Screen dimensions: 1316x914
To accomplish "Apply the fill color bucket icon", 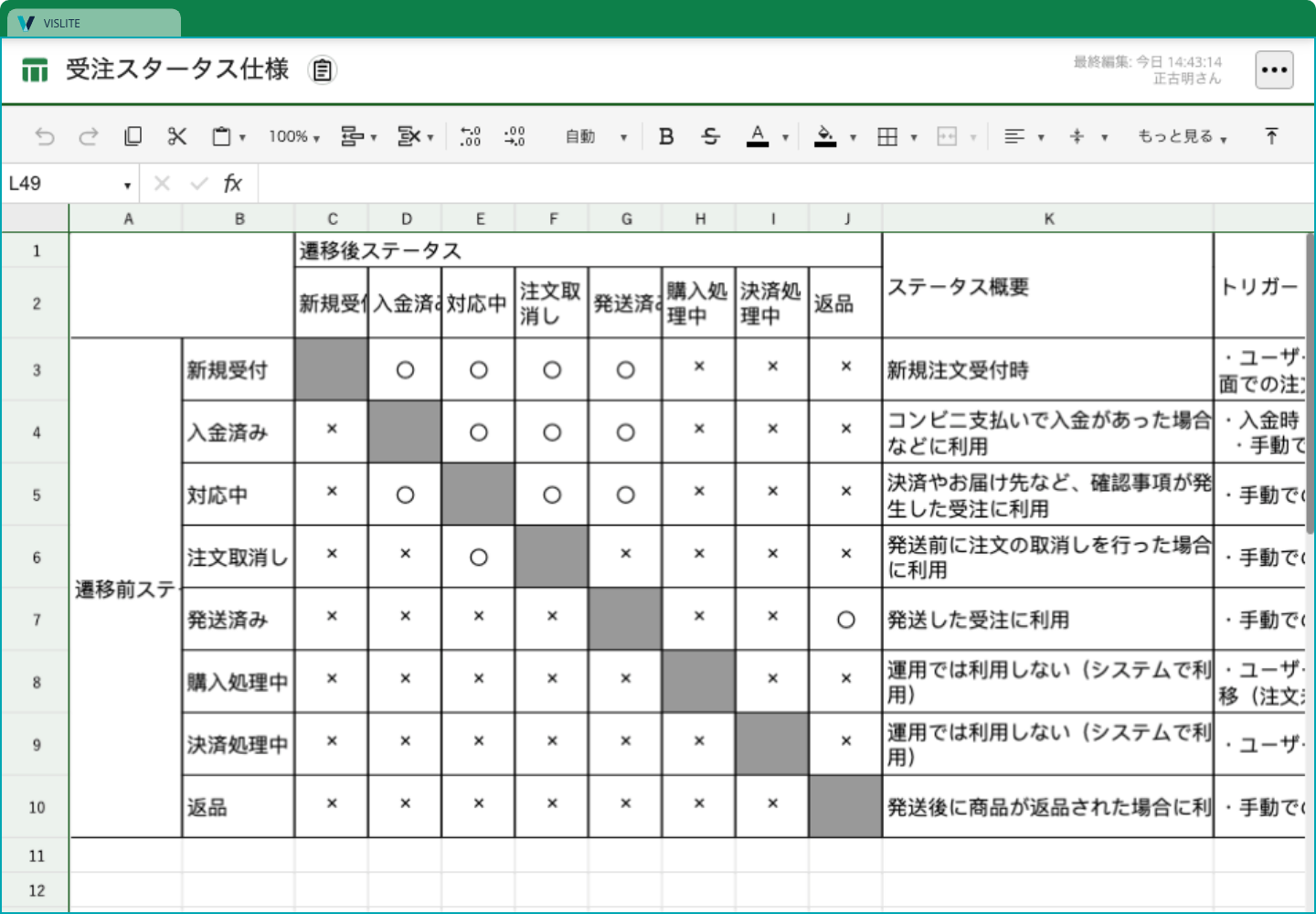I will [x=825, y=137].
